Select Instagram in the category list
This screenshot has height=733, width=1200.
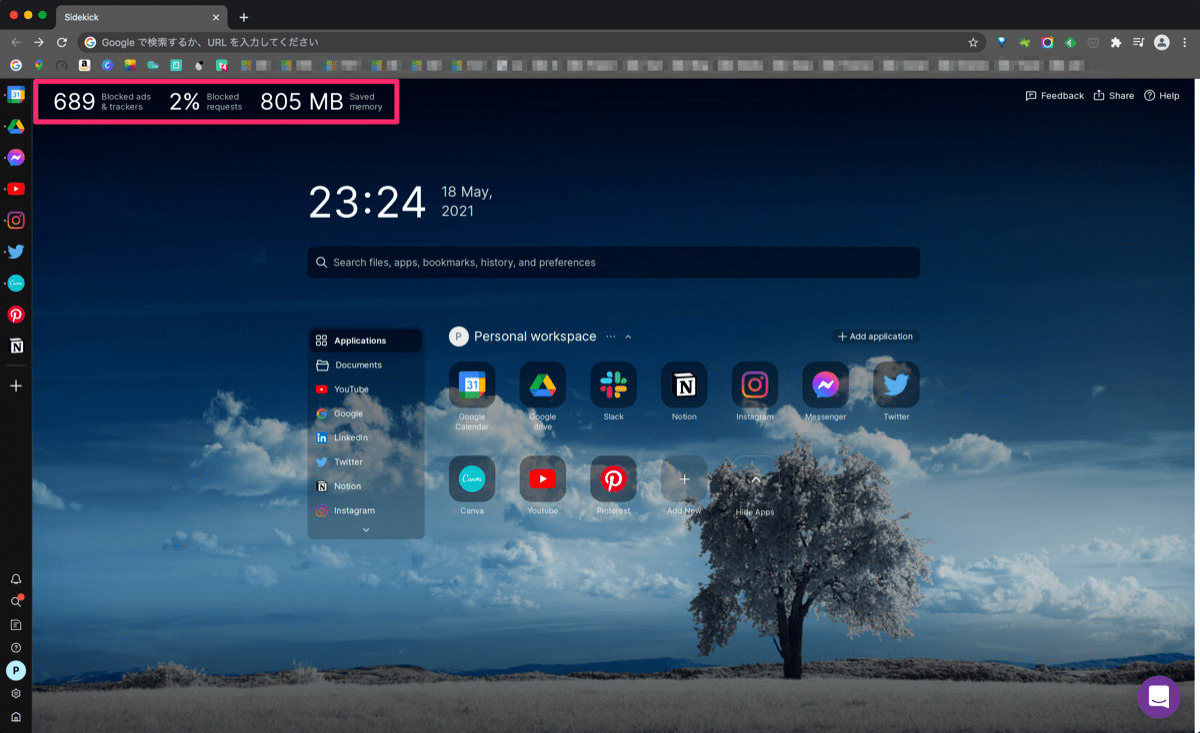366,510
